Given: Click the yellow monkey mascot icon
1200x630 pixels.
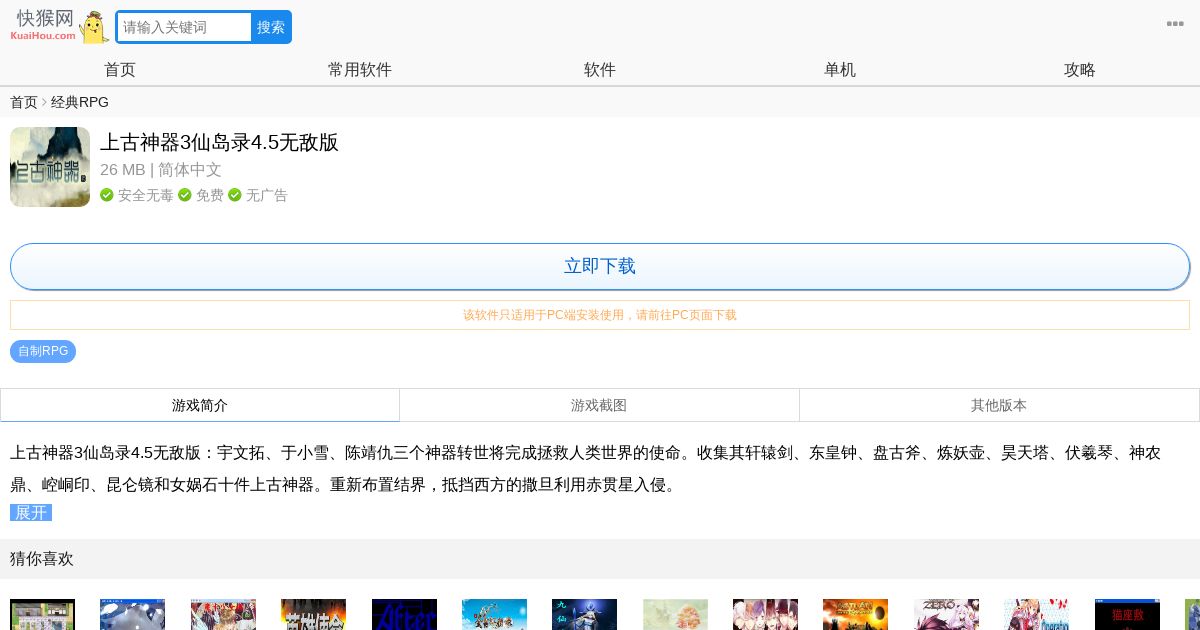Looking at the screenshot, I should click(94, 28).
